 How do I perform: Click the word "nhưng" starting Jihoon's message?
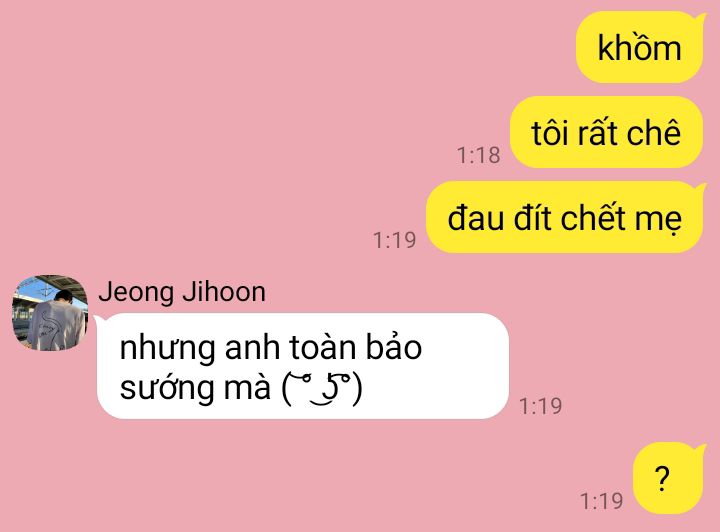click(167, 349)
